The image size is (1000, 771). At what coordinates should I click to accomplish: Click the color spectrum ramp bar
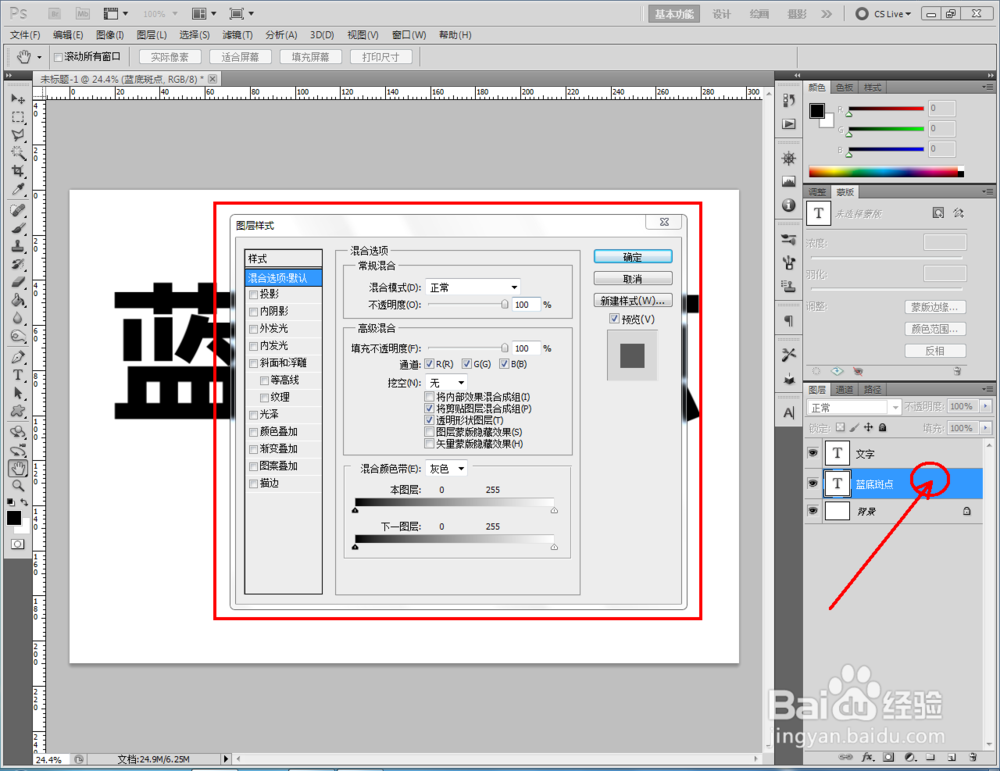click(x=886, y=172)
